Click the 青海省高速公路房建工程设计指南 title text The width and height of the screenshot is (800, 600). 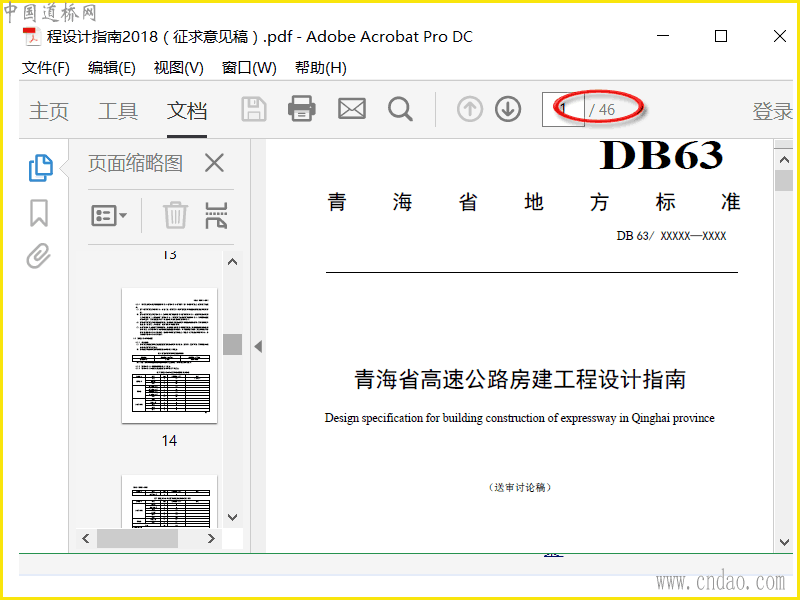(x=520, y=379)
